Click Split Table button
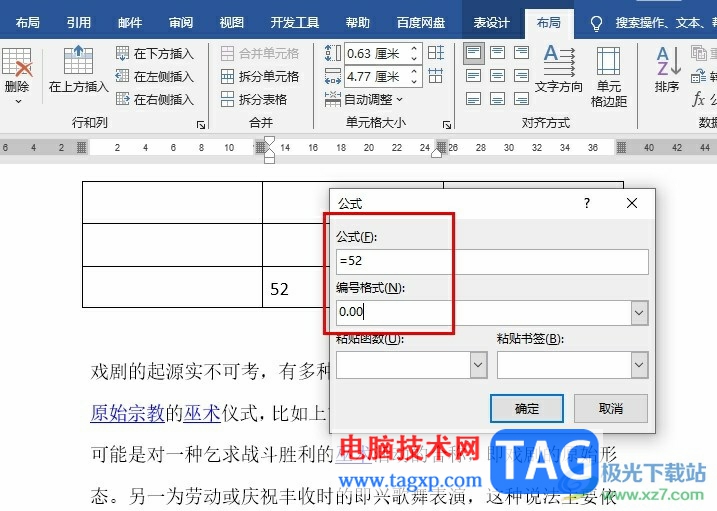717x511 pixels. coord(254,99)
